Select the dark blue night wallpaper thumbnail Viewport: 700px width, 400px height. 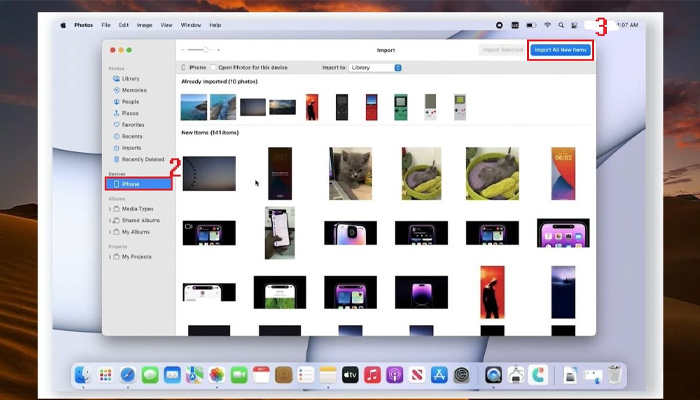pyautogui.click(x=563, y=292)
